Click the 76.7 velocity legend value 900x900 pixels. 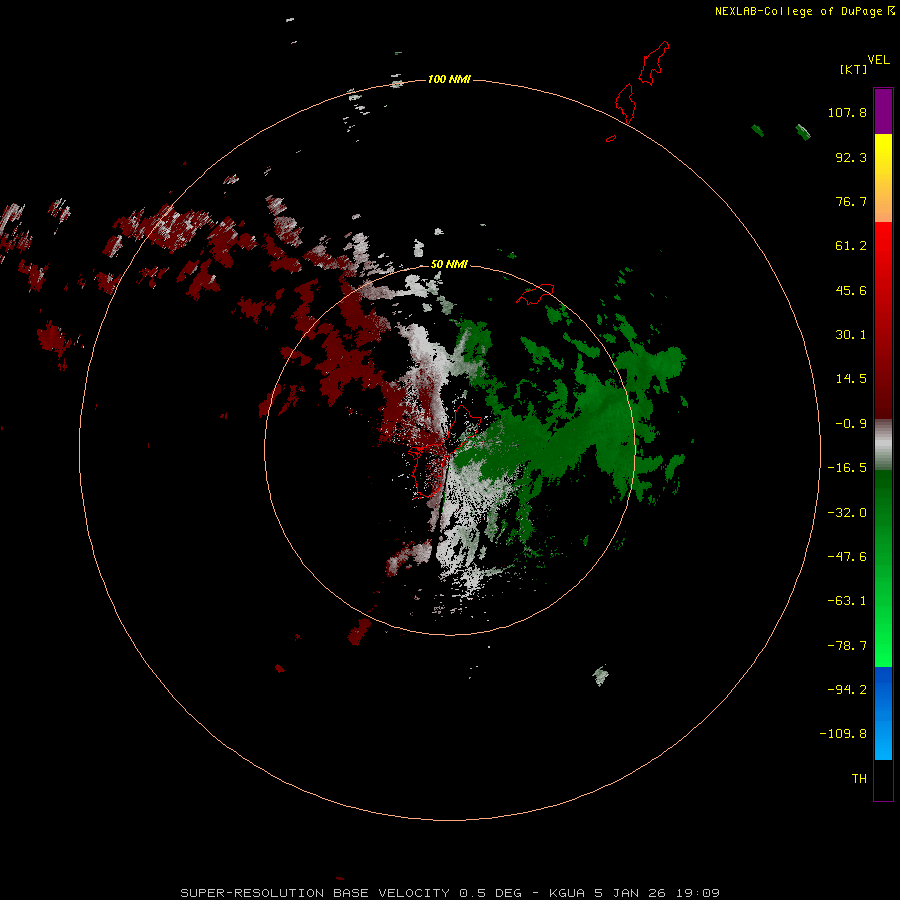(851, 201)
